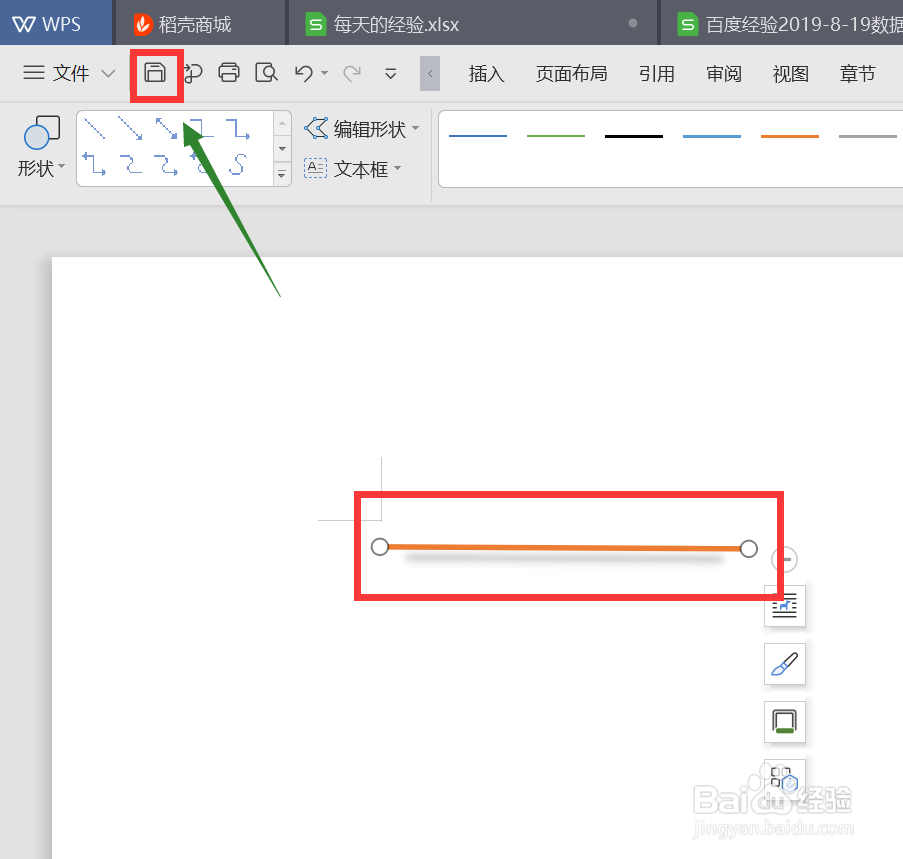Expand the full shape gallery list
The width and height of the screenshot is (903, 859).
coord(282,173)
